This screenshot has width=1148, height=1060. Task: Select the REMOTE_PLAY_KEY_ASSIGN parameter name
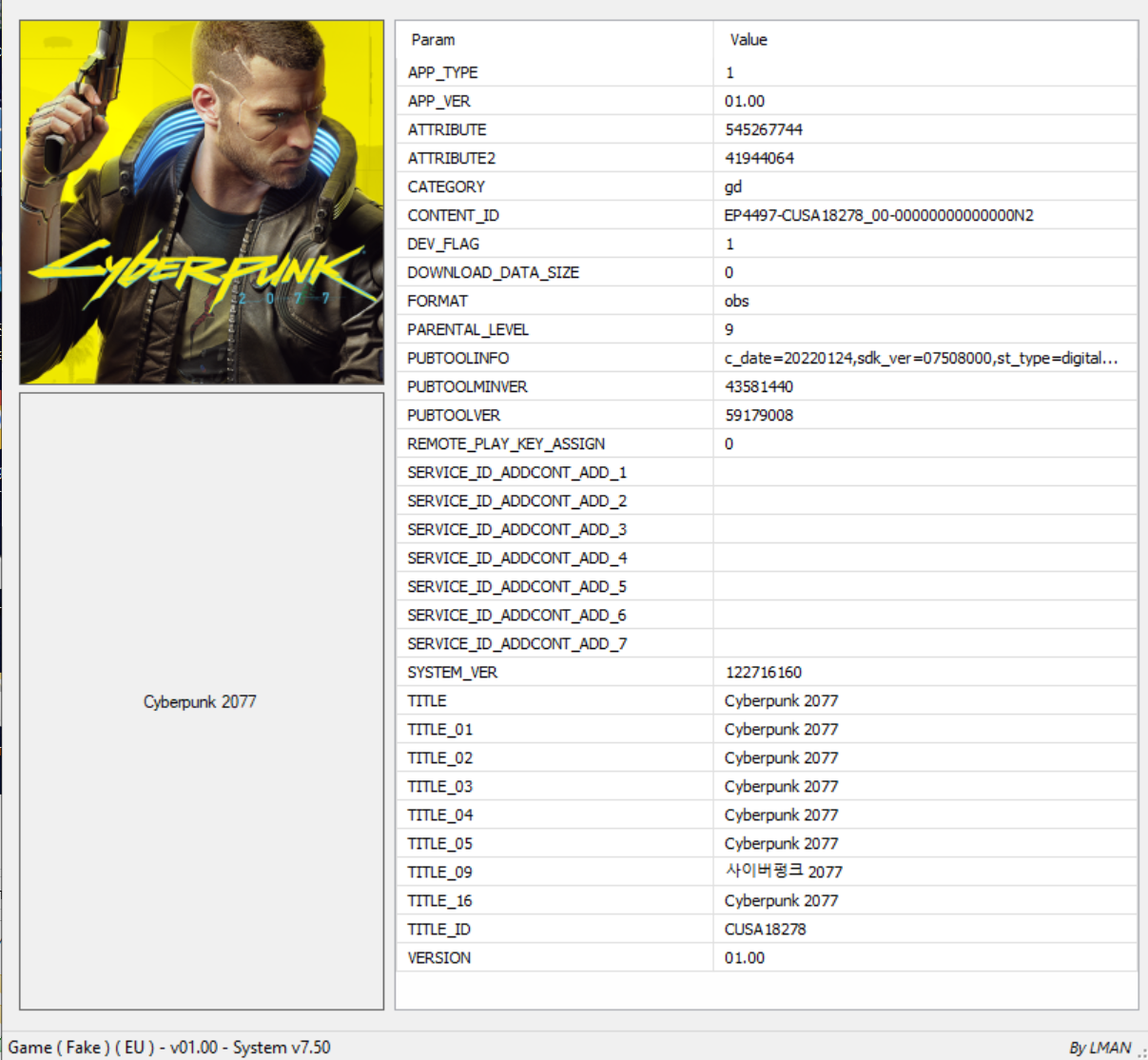click(506, 443)
